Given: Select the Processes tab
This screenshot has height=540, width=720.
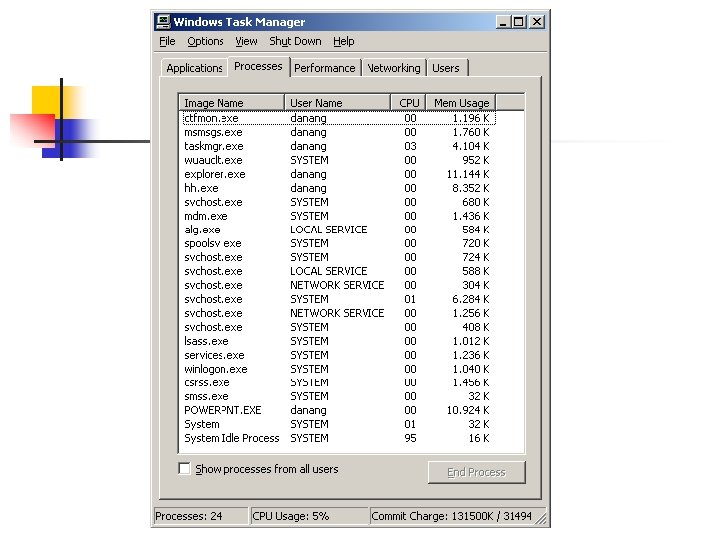Looking at the screenshot, I should (x=258, y=67).
